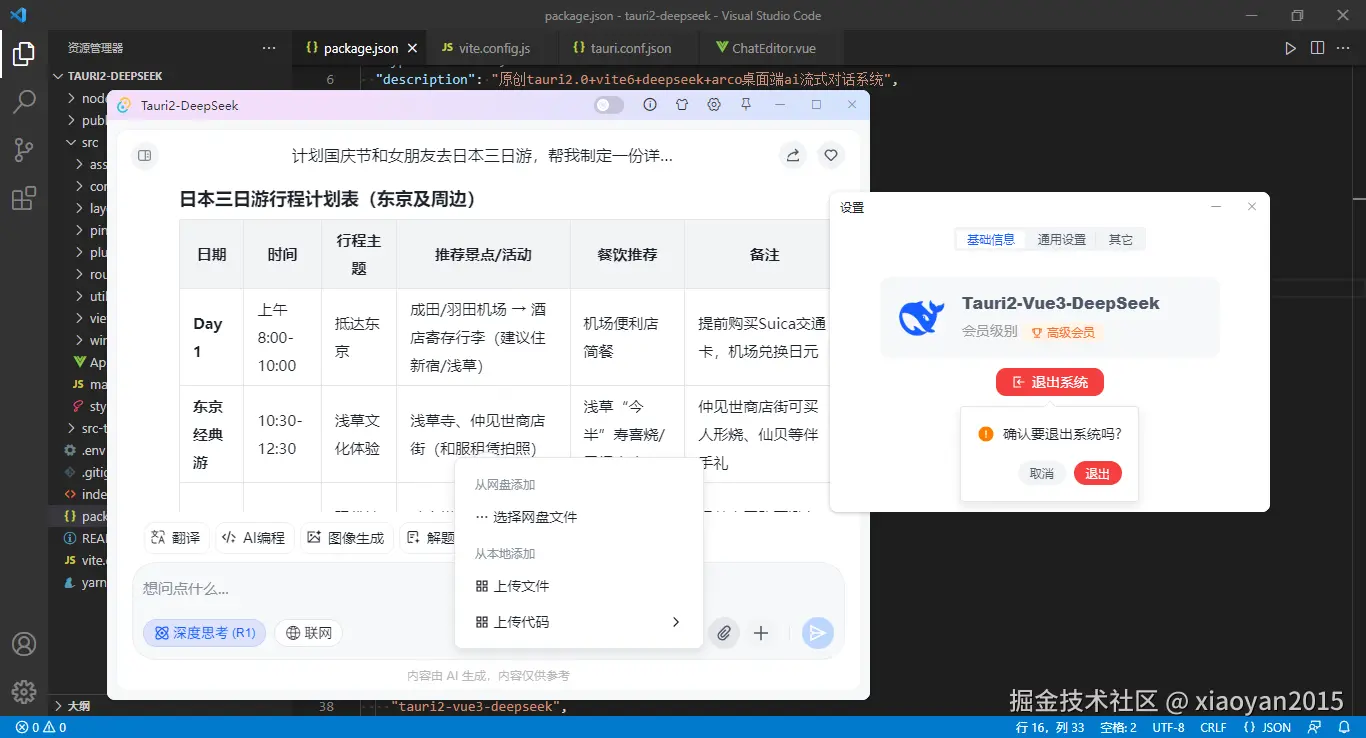Toggle the dark mode switch in titlebar
Viewport: 1366px width, 738px height.
[608, 104]
